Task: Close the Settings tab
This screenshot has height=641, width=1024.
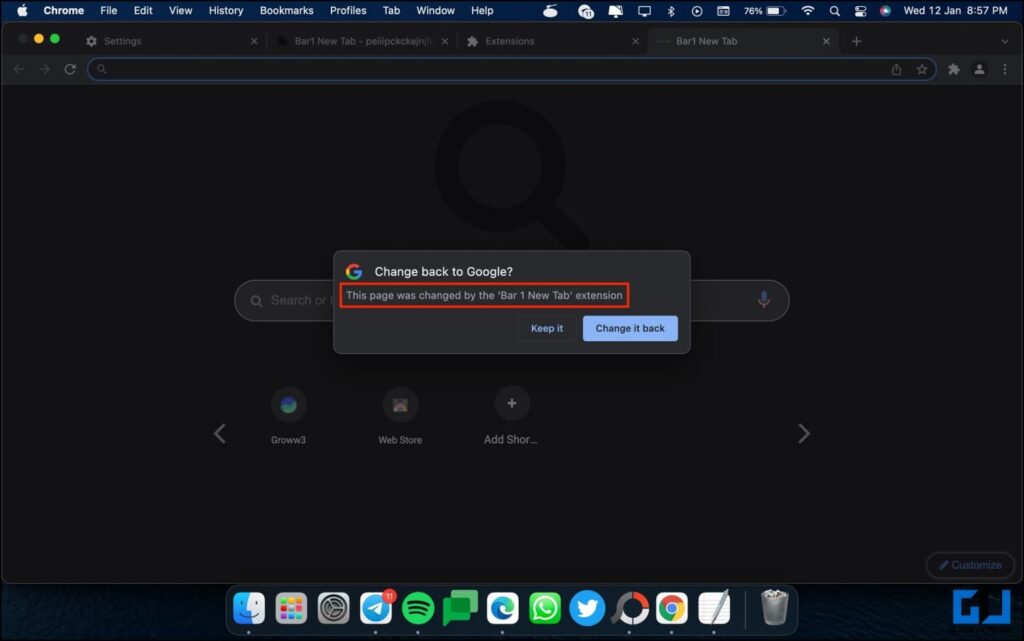Action: coord(254,41)
